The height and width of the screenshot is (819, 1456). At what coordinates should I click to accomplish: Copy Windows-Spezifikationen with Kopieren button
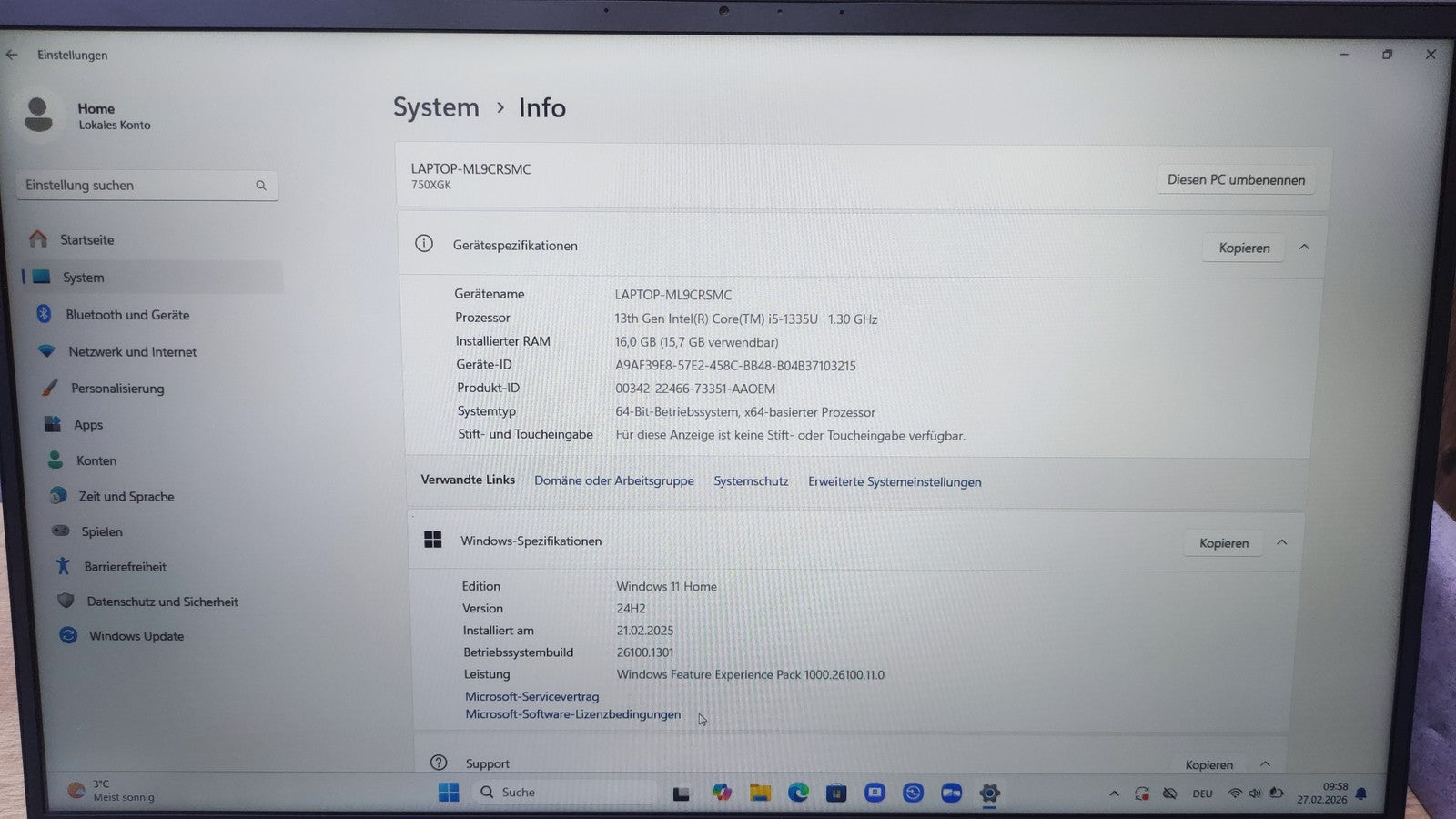1224,543
